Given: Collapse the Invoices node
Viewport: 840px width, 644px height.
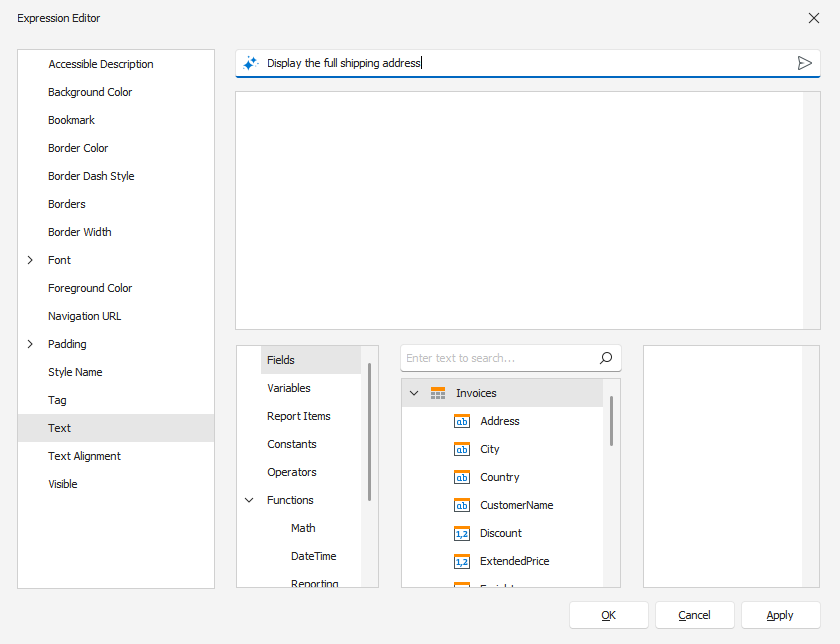Looking at the screenshot, I should [413, 393].
